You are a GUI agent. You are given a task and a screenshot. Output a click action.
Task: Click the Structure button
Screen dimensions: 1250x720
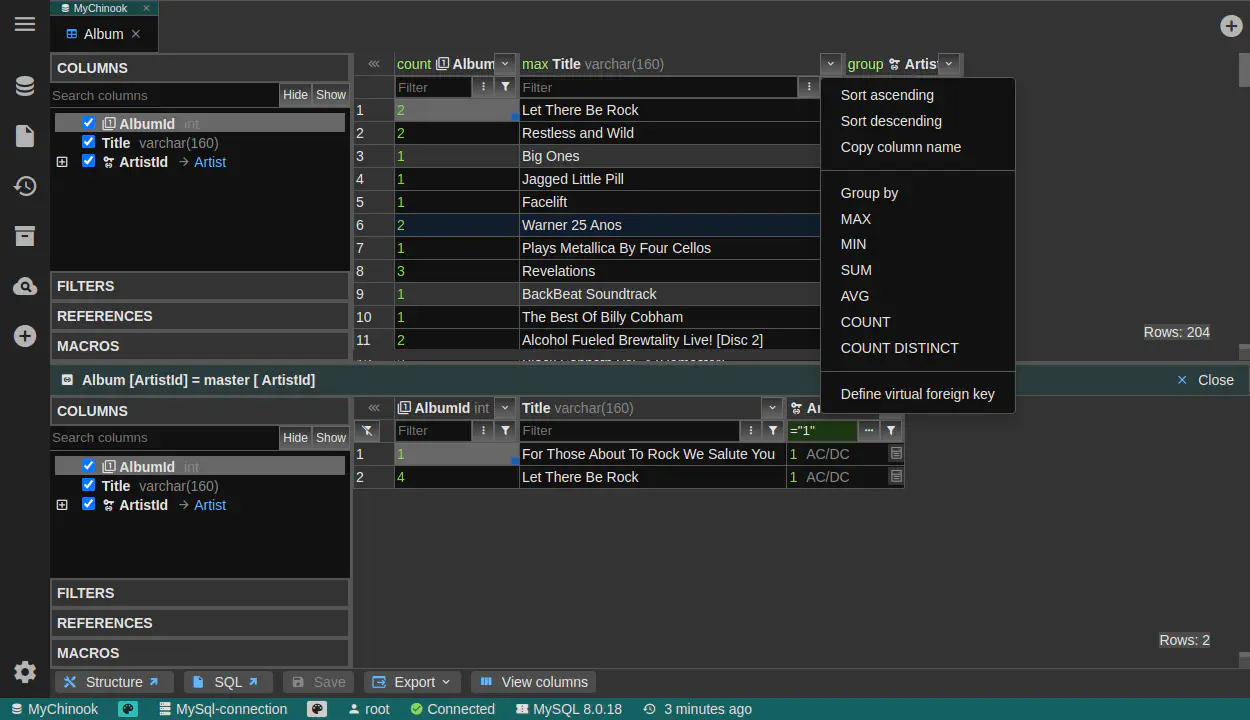(x=113, y=682)
